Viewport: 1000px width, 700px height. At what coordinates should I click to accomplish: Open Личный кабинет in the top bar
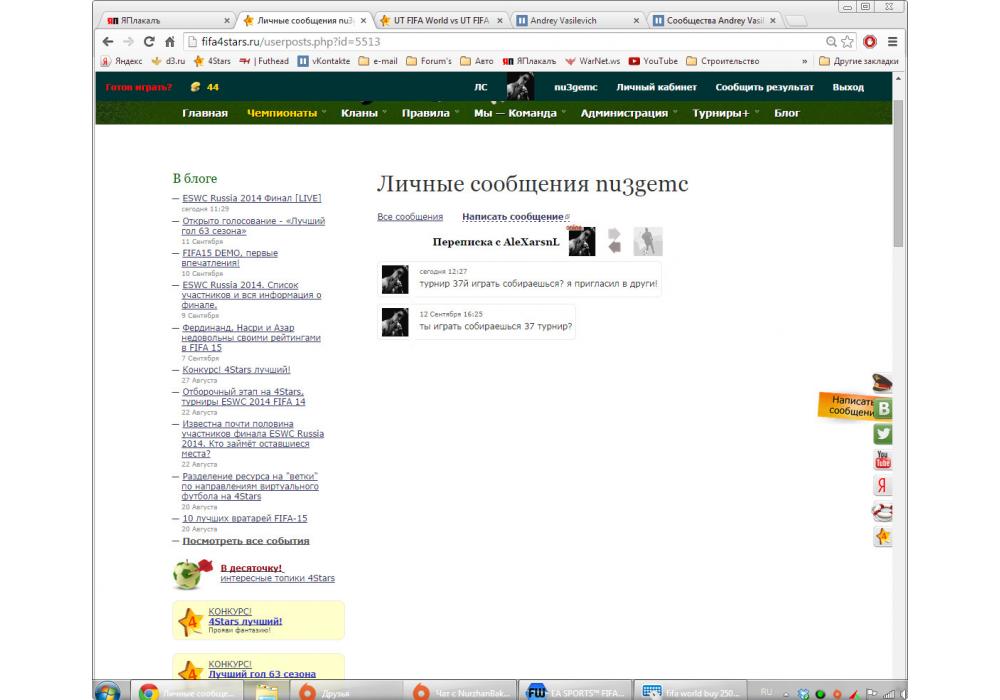pyautogui.click(x=656, y=87)
